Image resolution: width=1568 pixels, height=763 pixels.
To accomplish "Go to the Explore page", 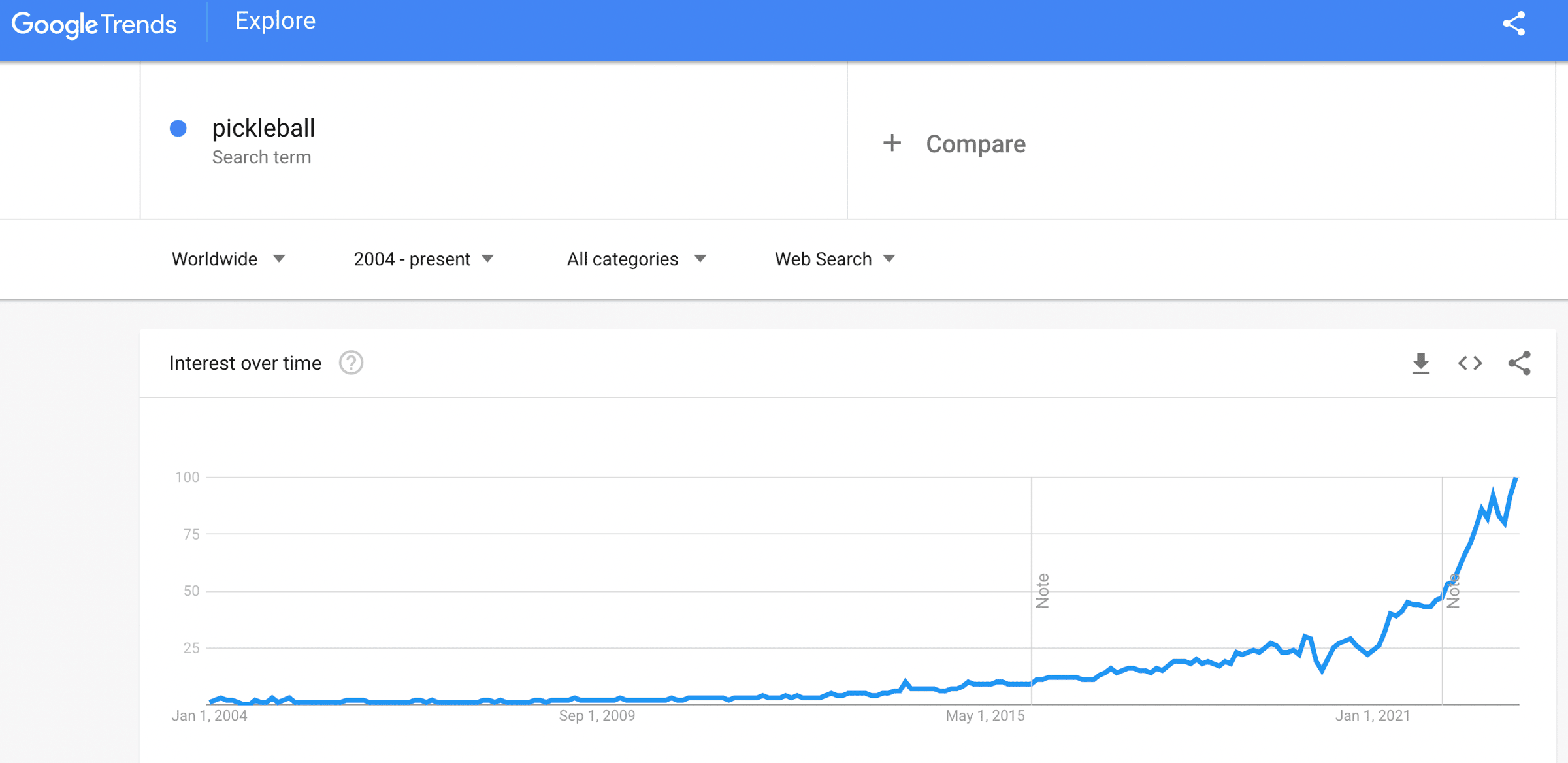I will click(x=275, y=21).
